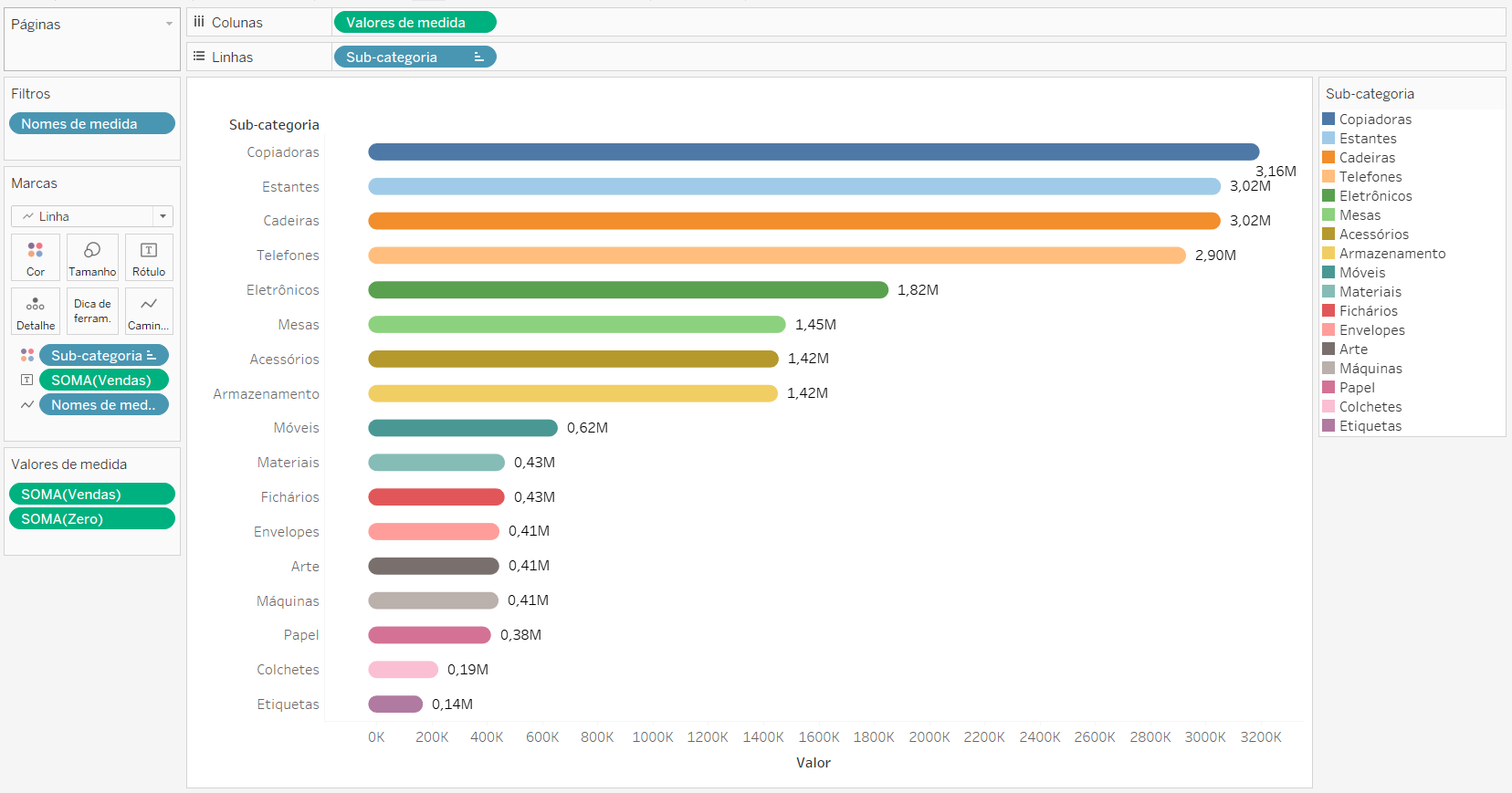Click the 1000K axis tick label
The width and height of the screenshot is (1512, 793).
pyautogui.click(x=653, y=736)
